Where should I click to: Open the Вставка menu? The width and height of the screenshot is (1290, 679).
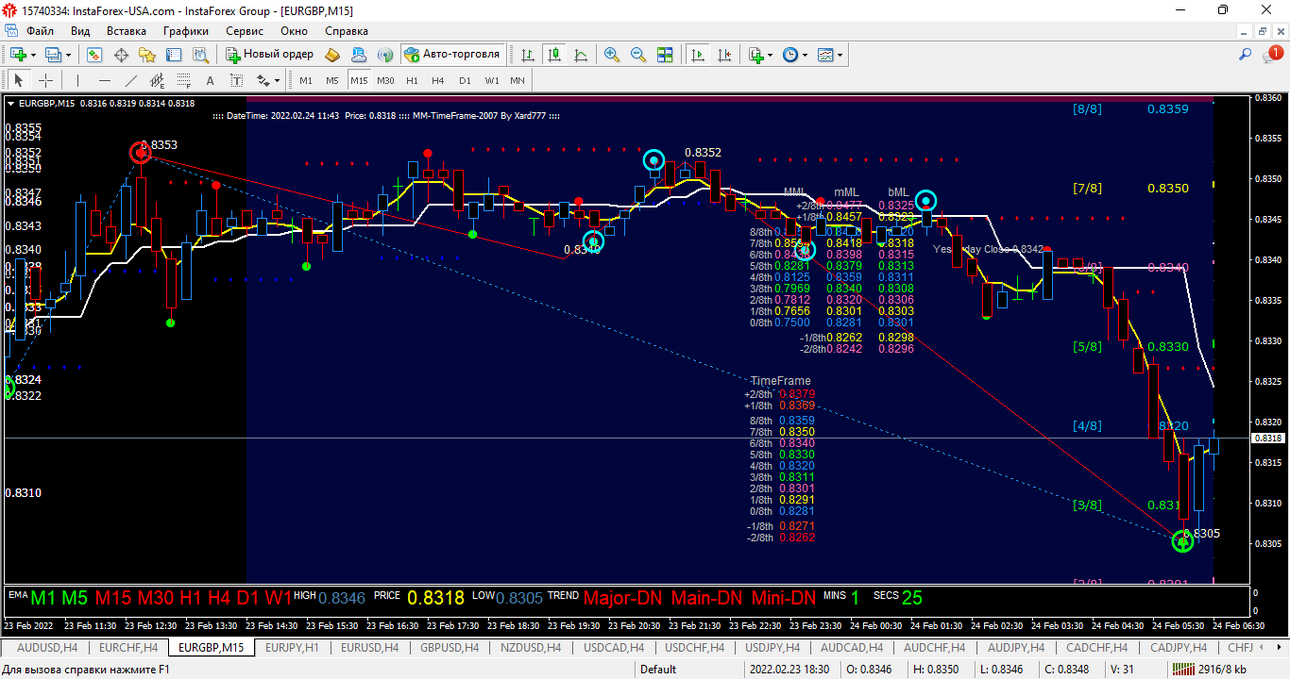(x=126, y=31)
